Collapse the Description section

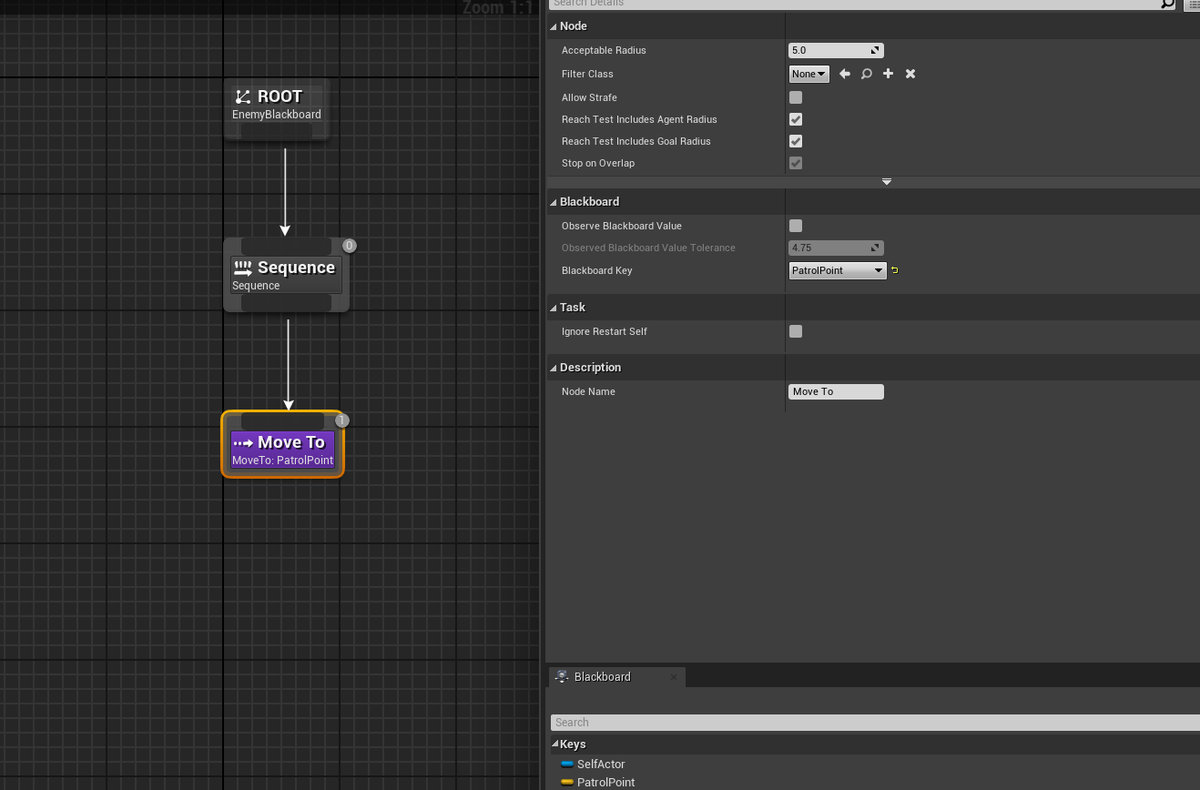click(553, 368)
